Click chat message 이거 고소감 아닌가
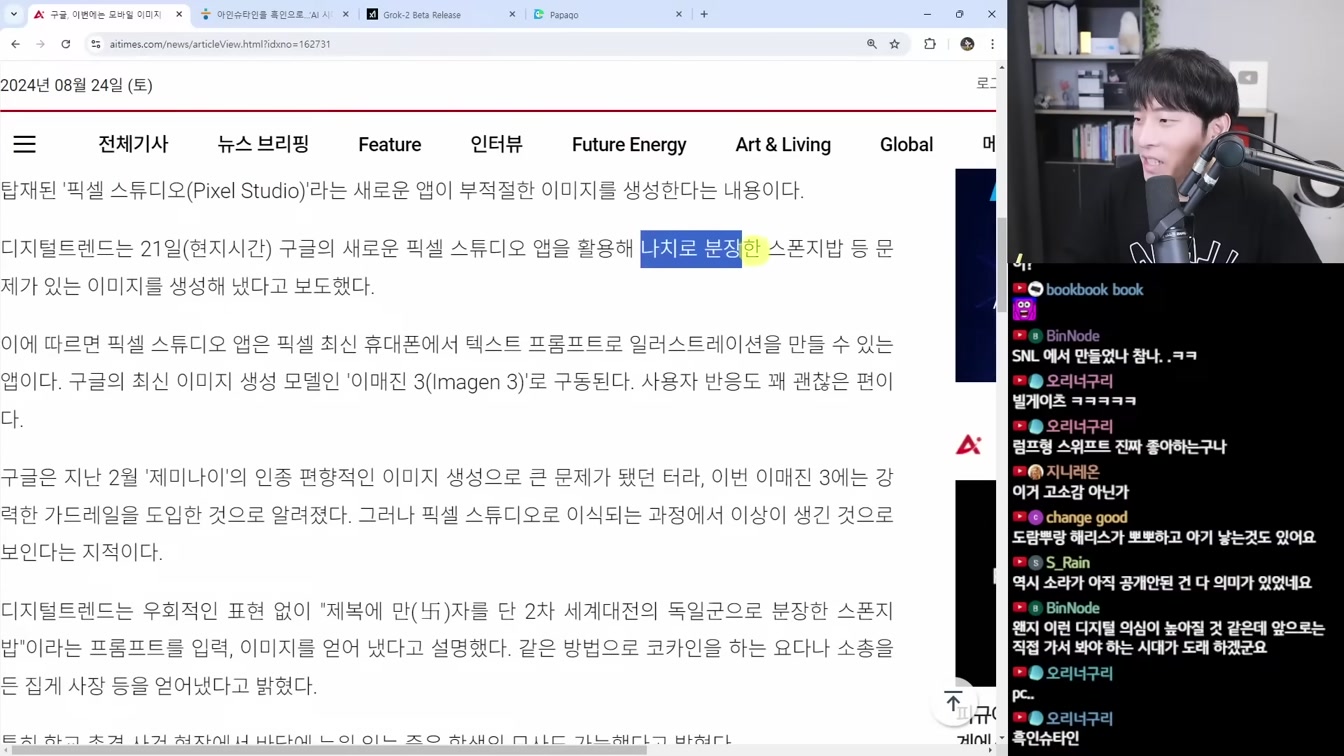This screenshot has width=1344, height=756. (x=1070, y=492)
